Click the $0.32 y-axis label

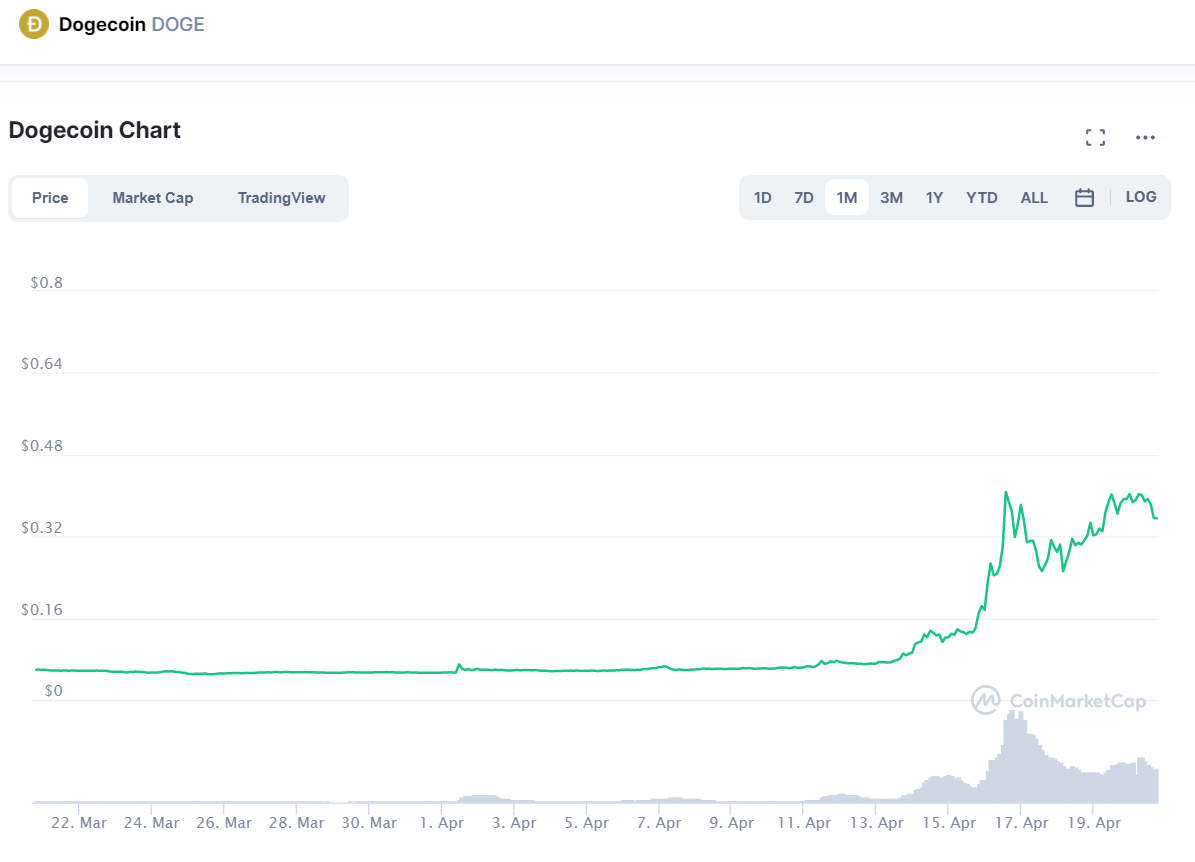(x=42, y=528)
